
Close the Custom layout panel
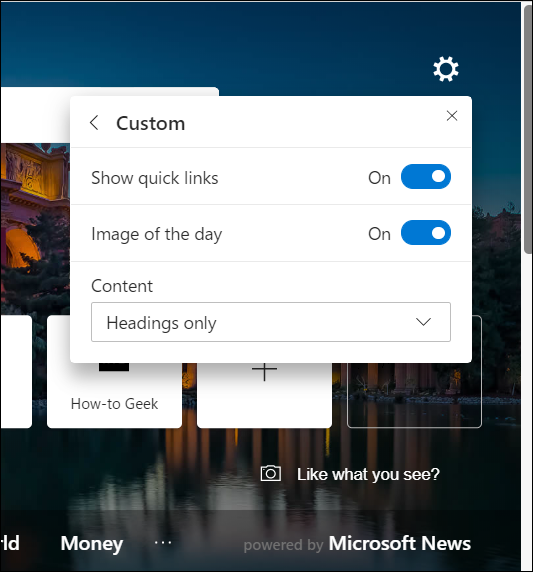click(x=452, y=116)
